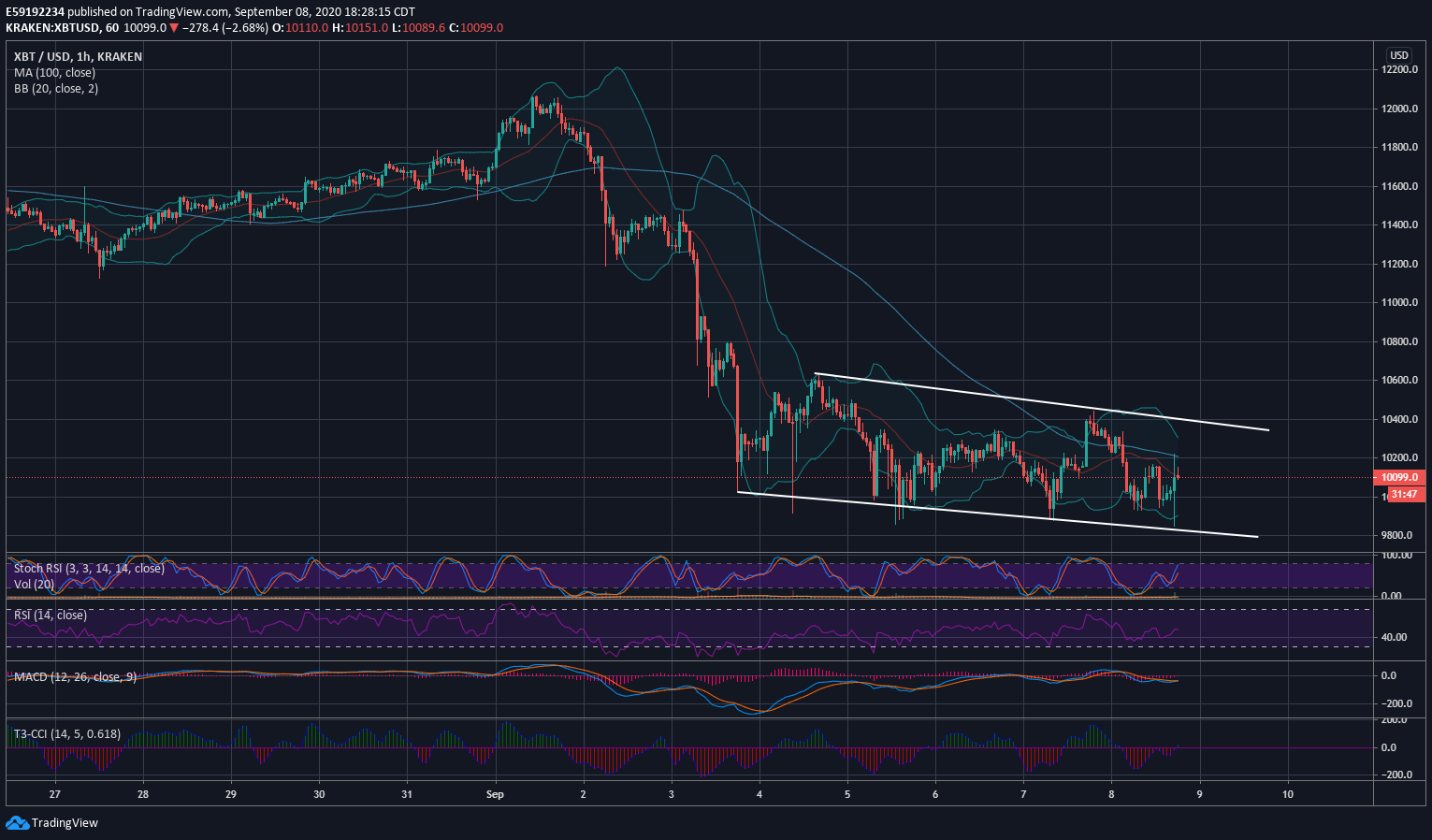
Task: Click the 31:47 bar countdown tag
Action: point(1404,494)
